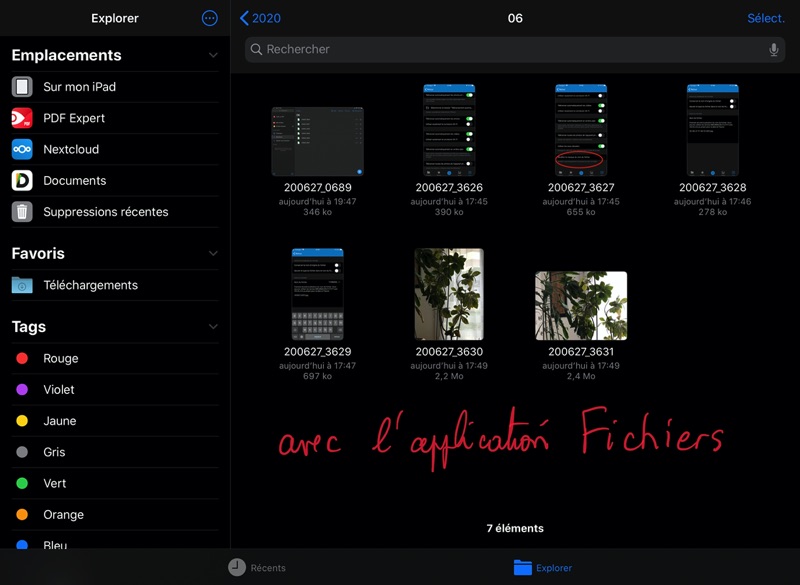Select Sur mon iPad location

pos(79,87)
